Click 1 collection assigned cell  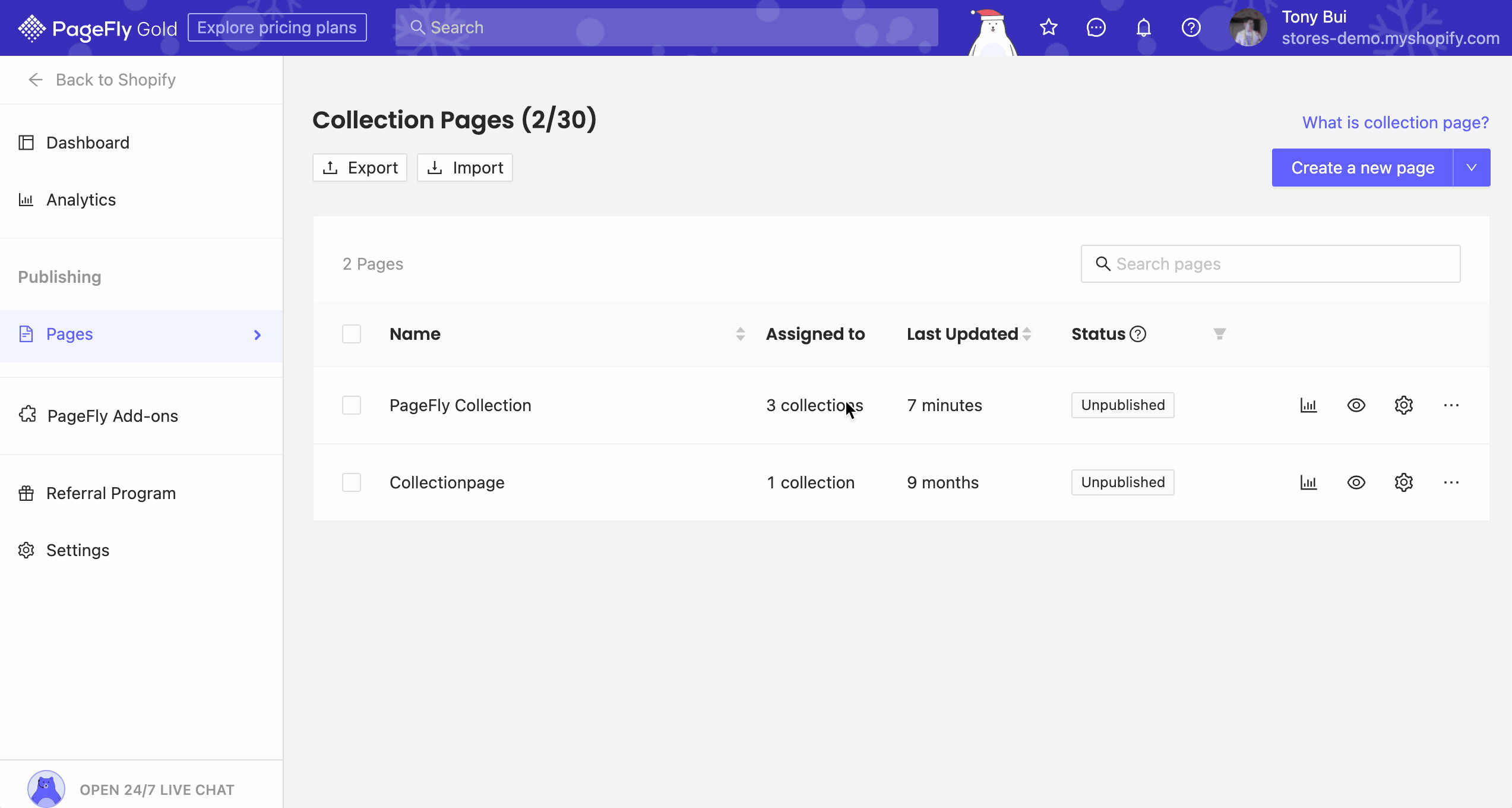(x=811, y=482)
